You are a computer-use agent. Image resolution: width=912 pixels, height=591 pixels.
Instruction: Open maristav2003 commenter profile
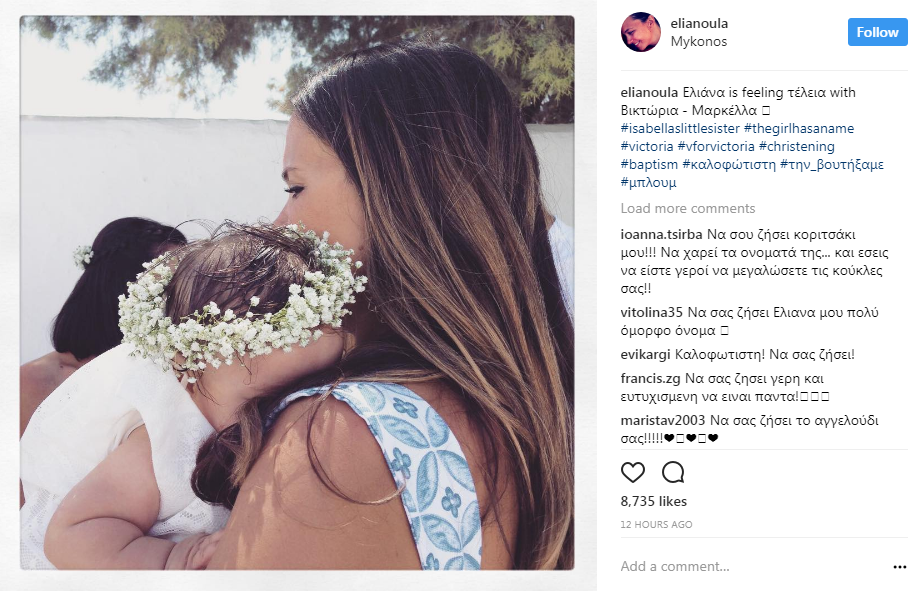(662, 421)
